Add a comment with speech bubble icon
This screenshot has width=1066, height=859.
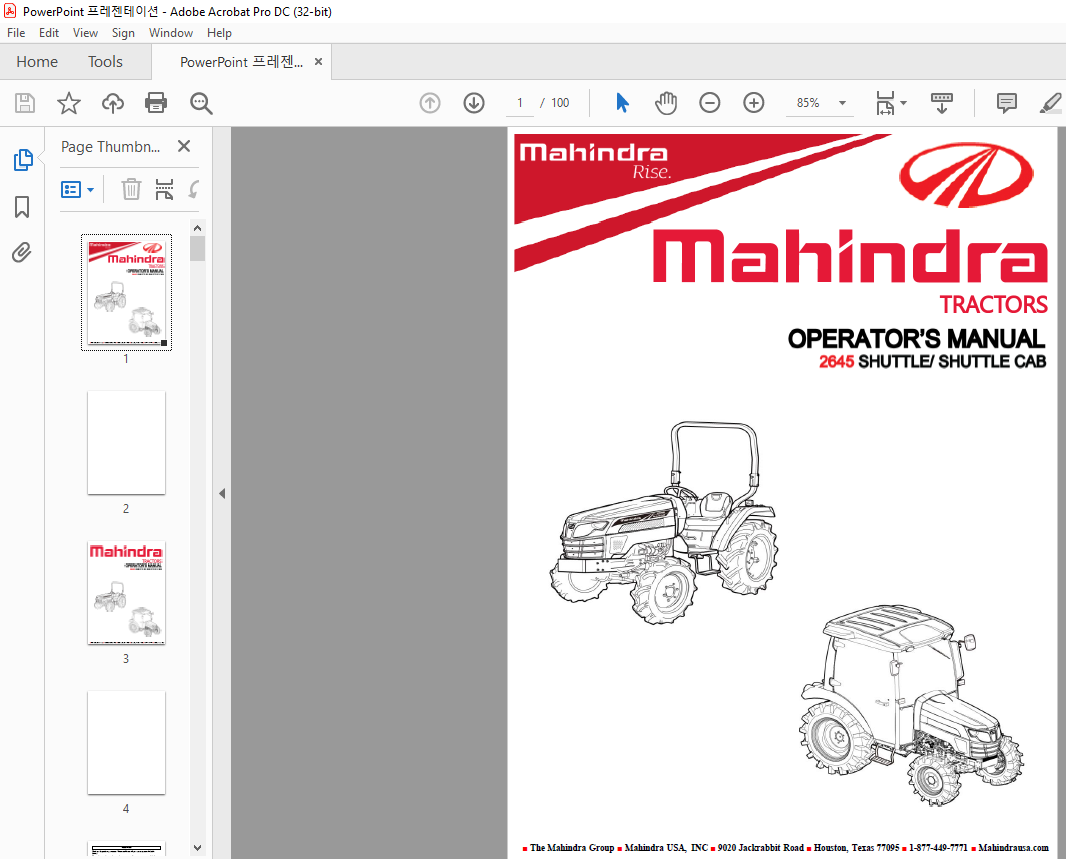1007,103
